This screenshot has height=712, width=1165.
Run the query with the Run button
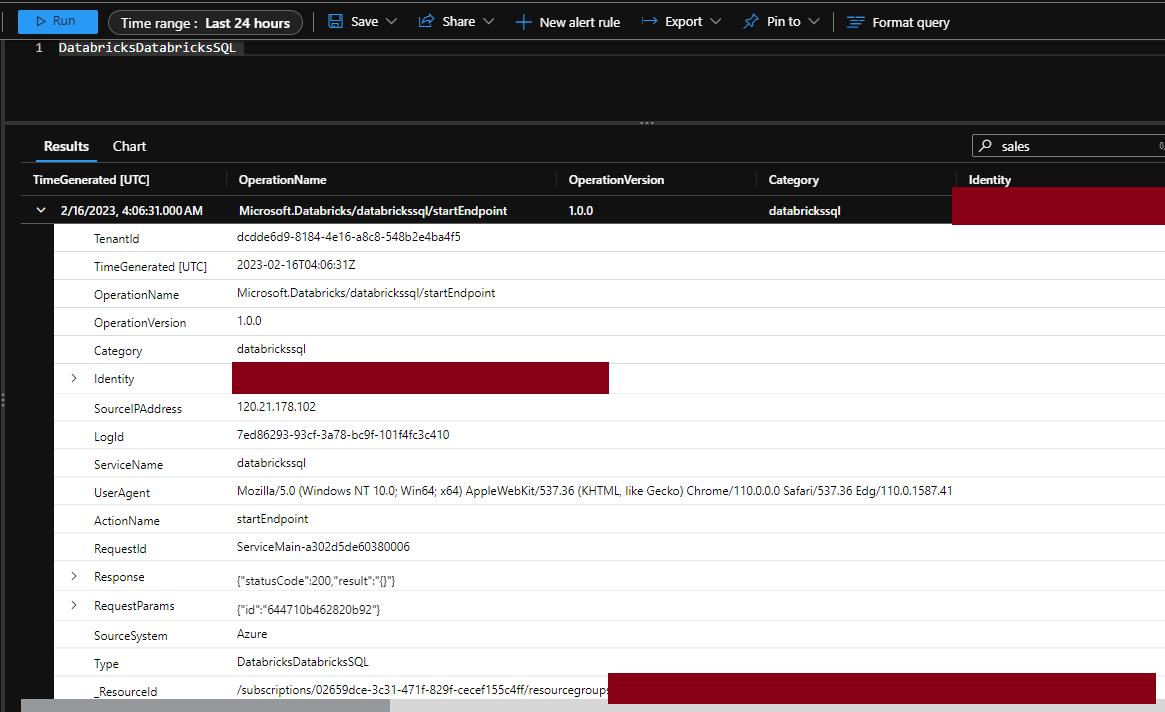[57, 22]
